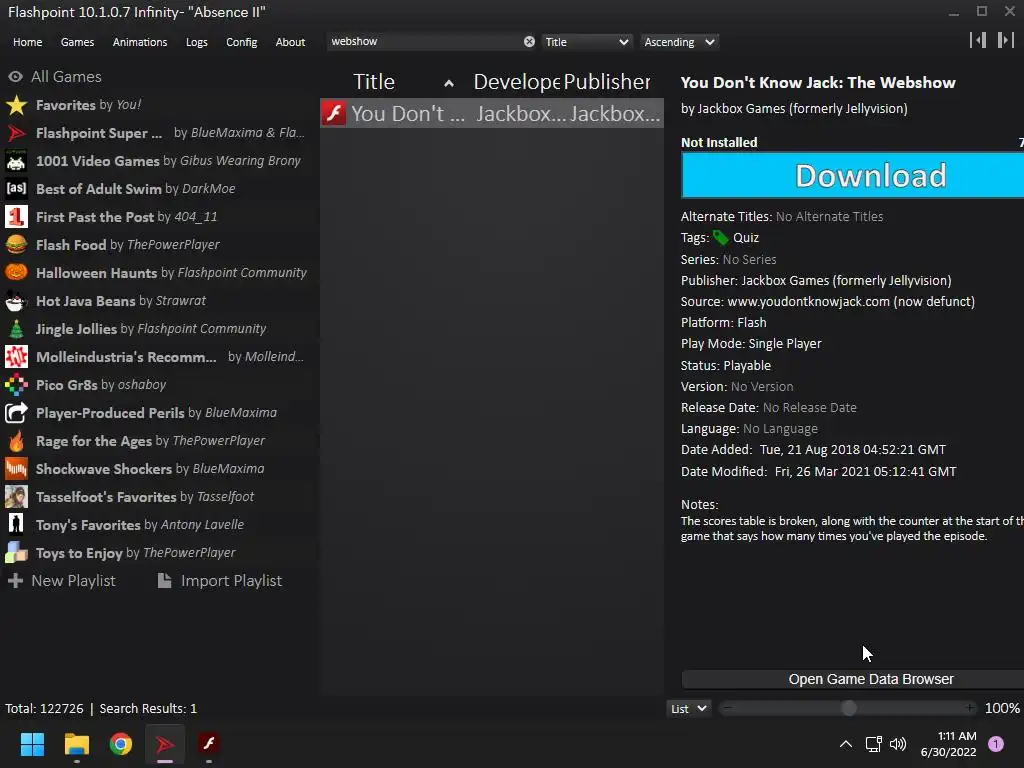Open the List layout dropdown
The image size is (1024, 768).
point(689,709)
